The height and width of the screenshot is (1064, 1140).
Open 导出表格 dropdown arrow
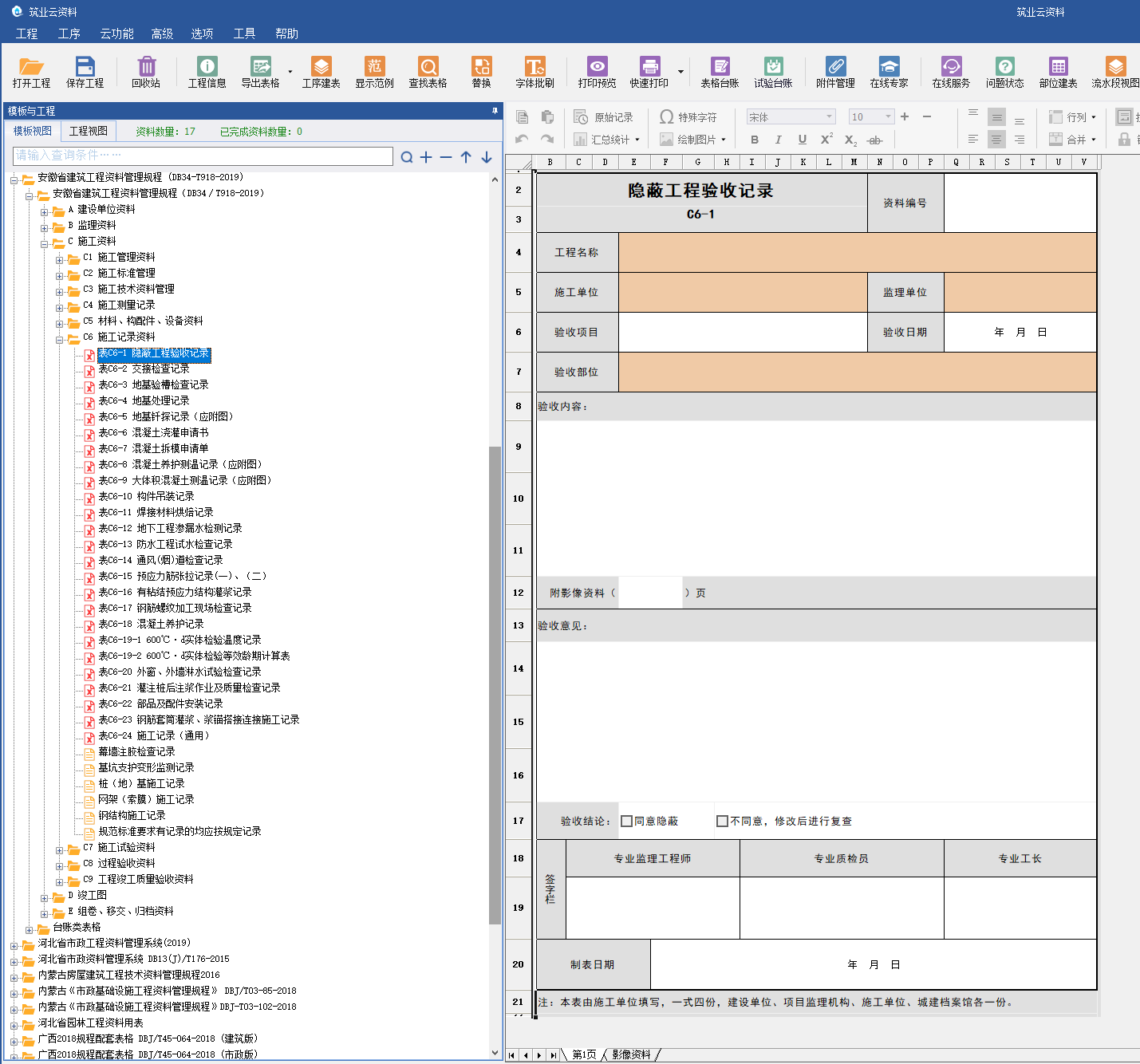tap(290, 73)
